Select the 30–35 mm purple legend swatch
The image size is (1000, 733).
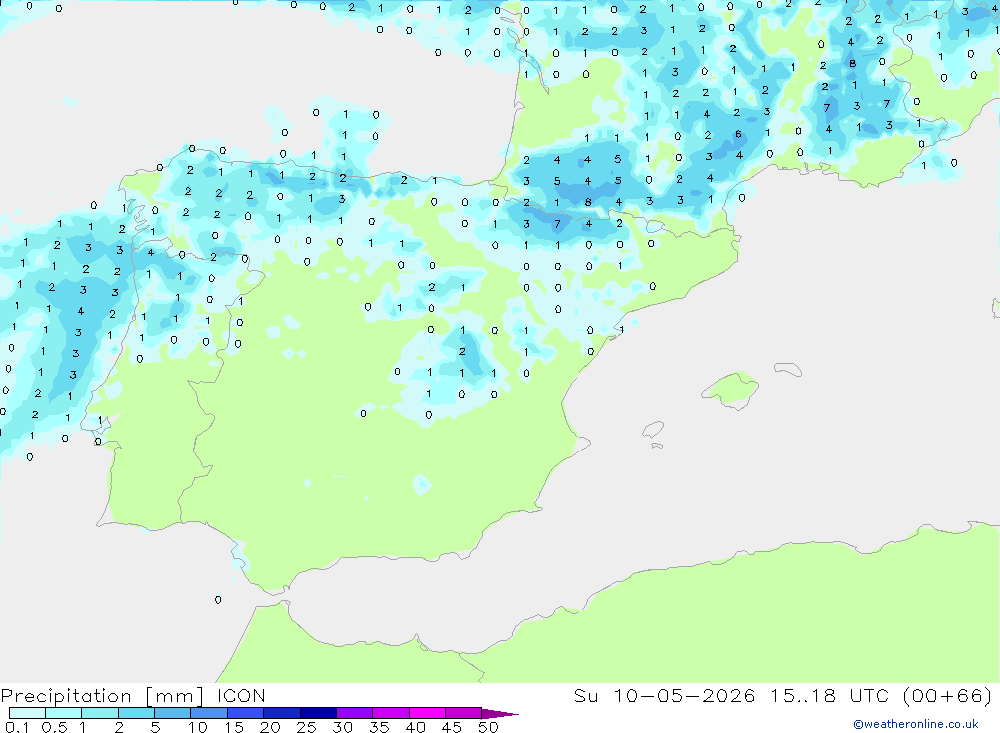click(354, 713)
